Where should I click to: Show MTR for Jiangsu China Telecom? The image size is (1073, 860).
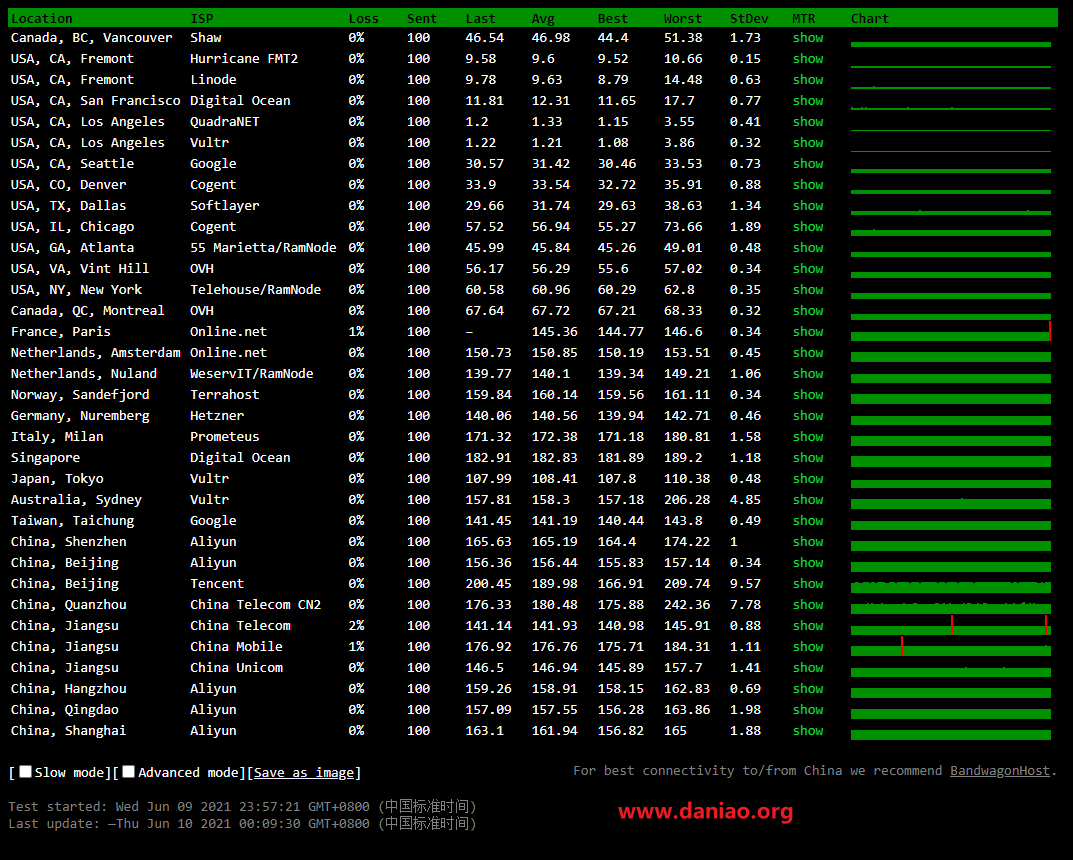click(x=807, y=625)
